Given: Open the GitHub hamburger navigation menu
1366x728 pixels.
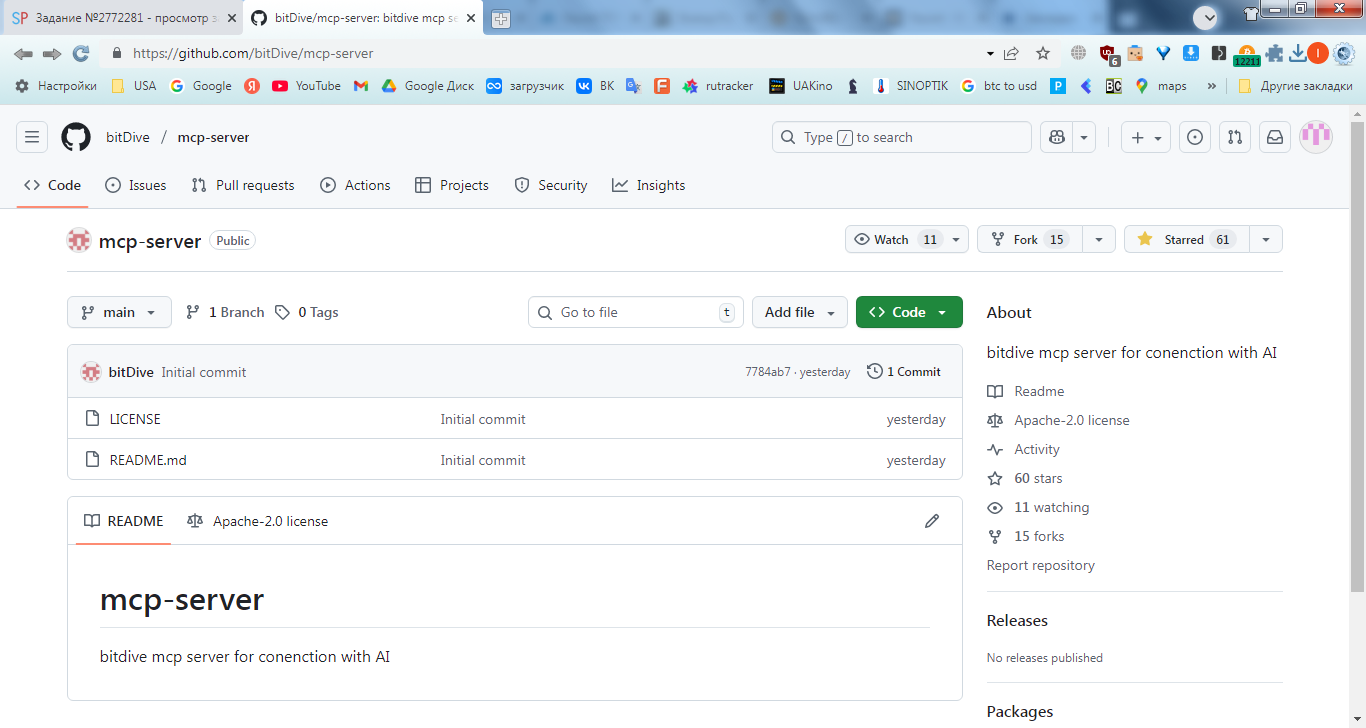Looking at the screenshot, I should click(x=32, y=137).
